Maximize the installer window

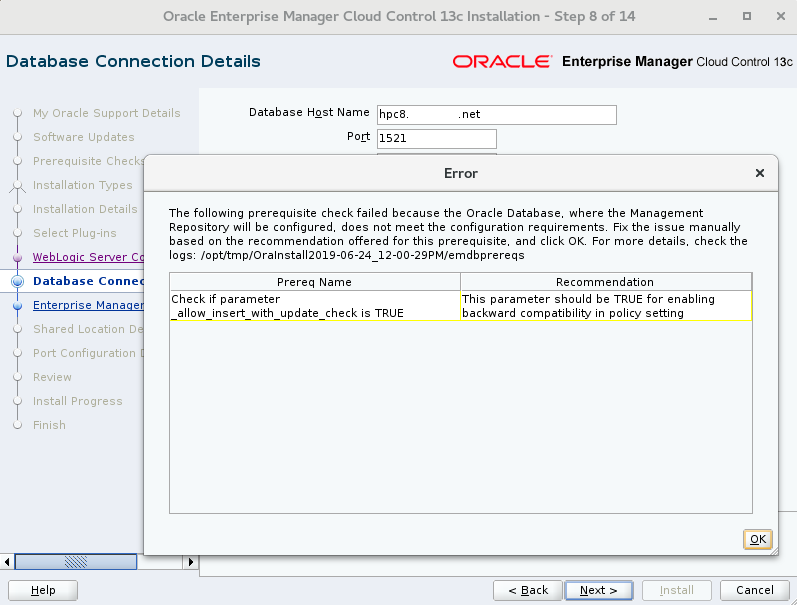pyautogui.click(x=747, y=16)
